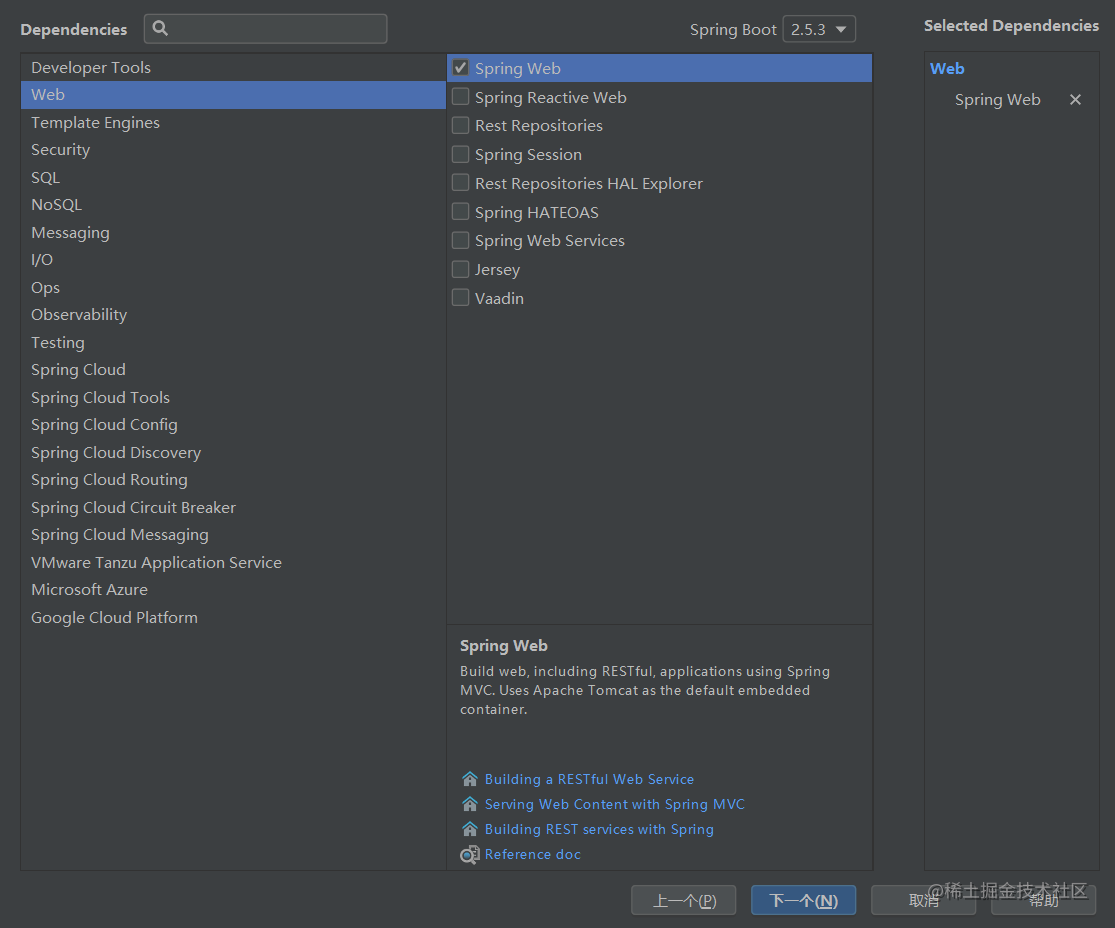Uncheck the Spring Web checkbox
The width and height of the screenshot is (1115, 928).
click(x=461, y=68)
